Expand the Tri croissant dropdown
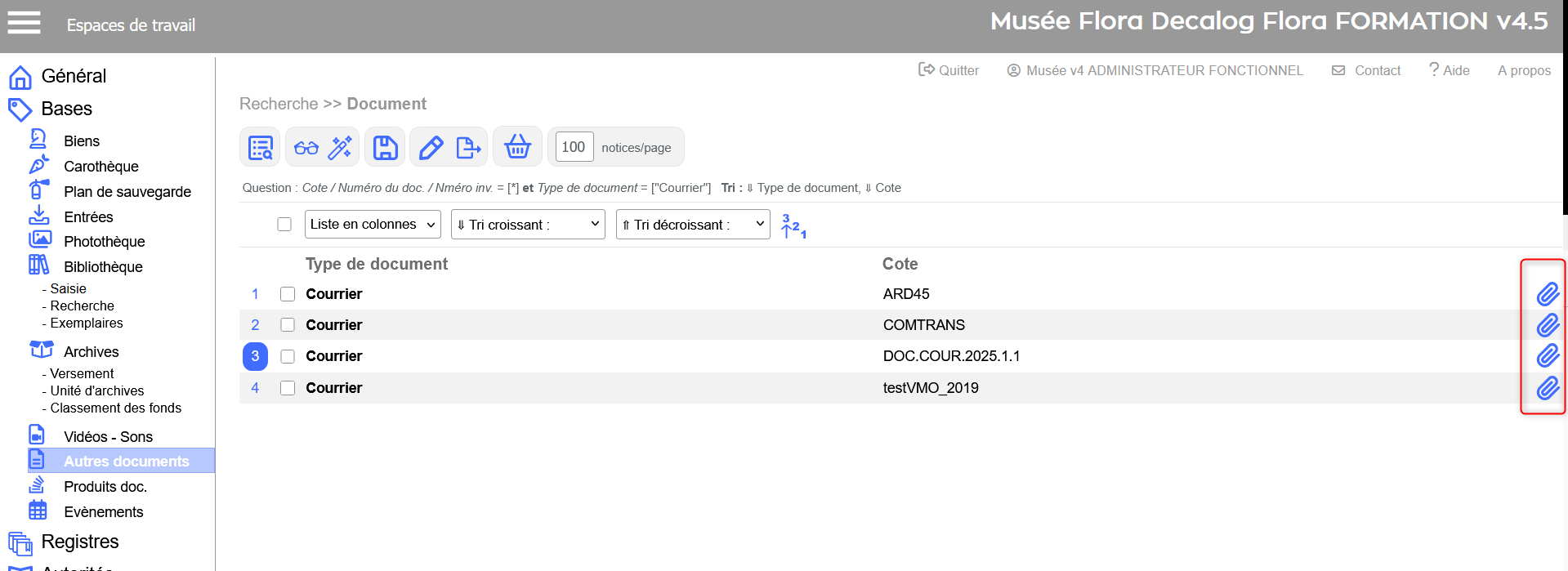This screenshot has width=1568, height=571. point(528,225)
